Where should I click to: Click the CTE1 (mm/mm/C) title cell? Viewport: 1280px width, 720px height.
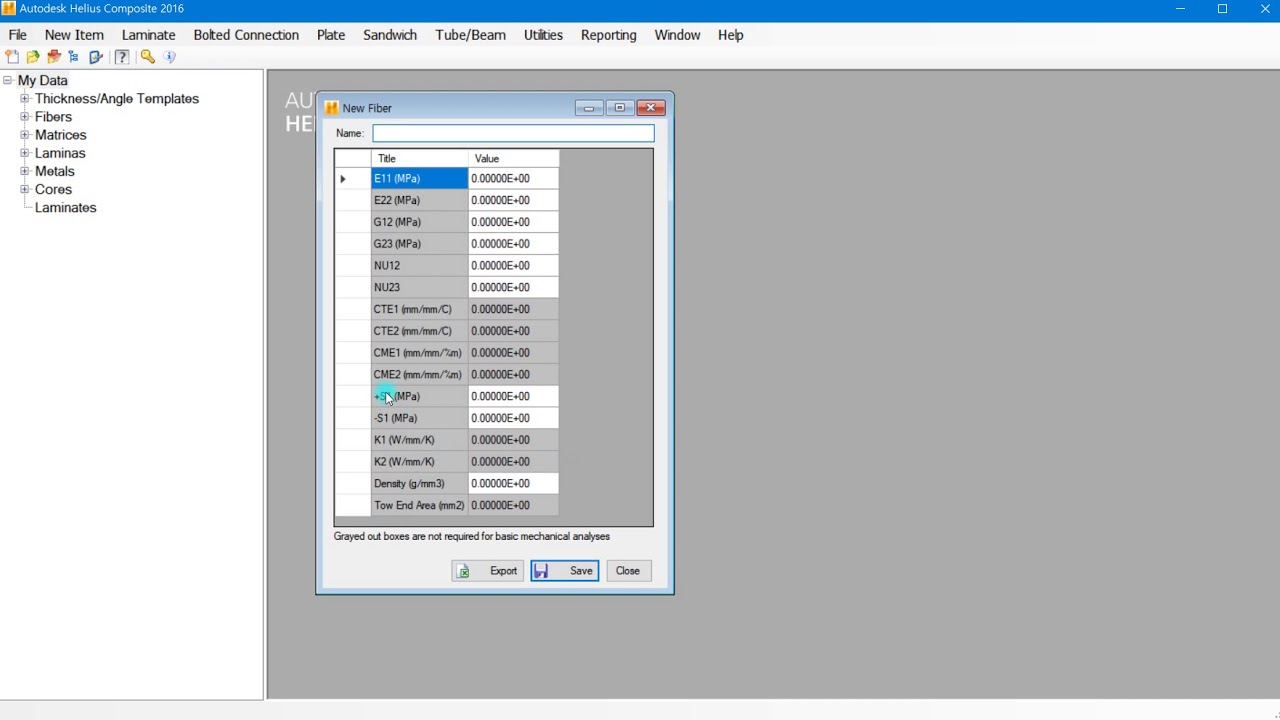coord(419,309)
